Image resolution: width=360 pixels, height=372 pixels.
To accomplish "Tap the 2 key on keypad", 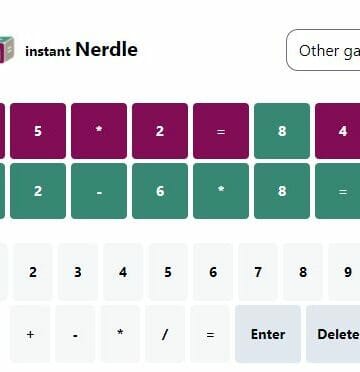I will coord(33,272).
